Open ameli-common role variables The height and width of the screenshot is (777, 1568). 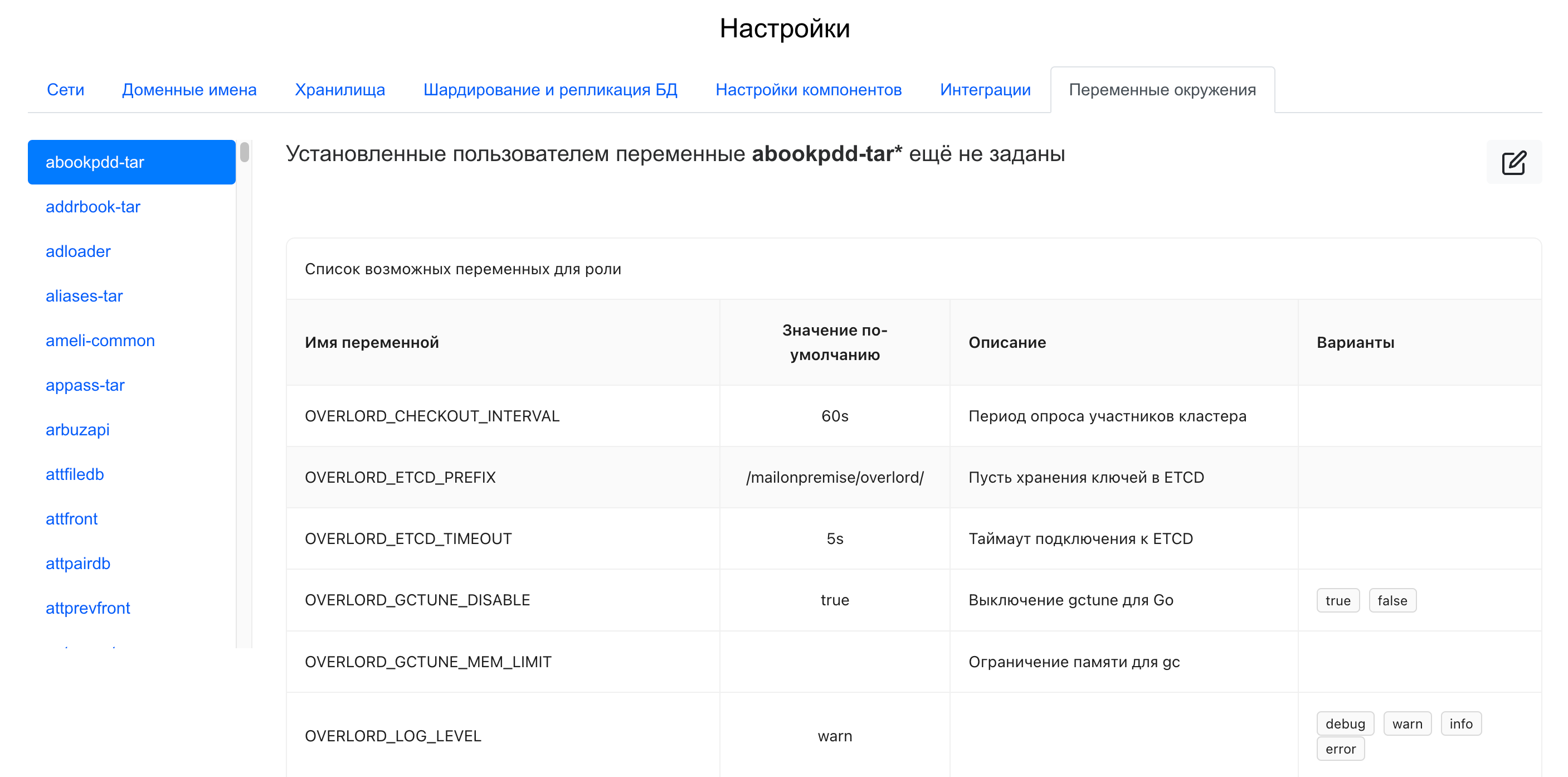100,341
